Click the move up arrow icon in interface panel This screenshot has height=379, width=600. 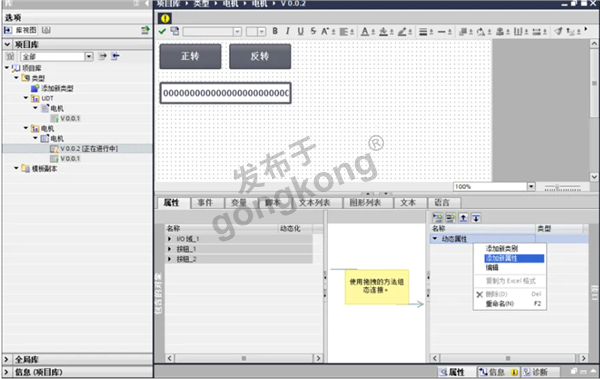(x=463, y=218)
